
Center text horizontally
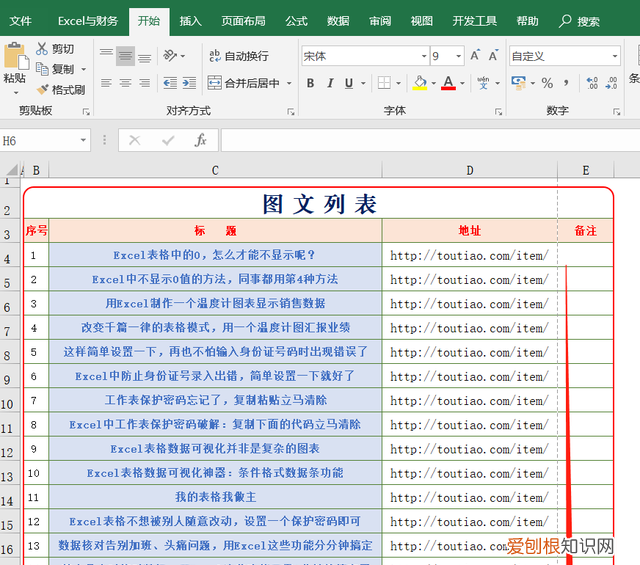click(125, 83)
